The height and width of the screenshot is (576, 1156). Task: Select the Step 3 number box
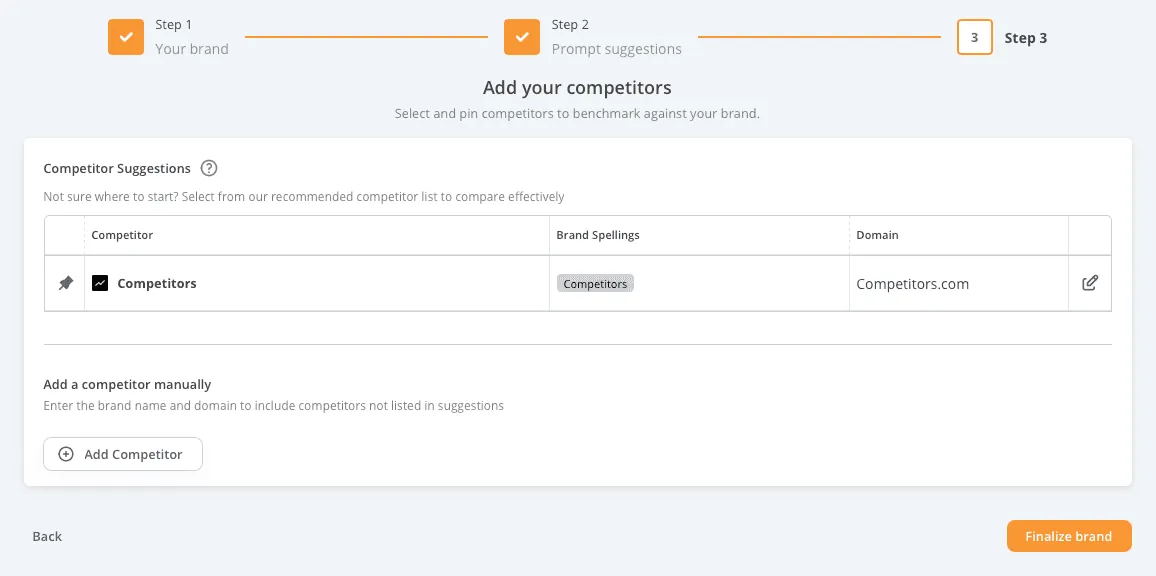coord(974,37)
